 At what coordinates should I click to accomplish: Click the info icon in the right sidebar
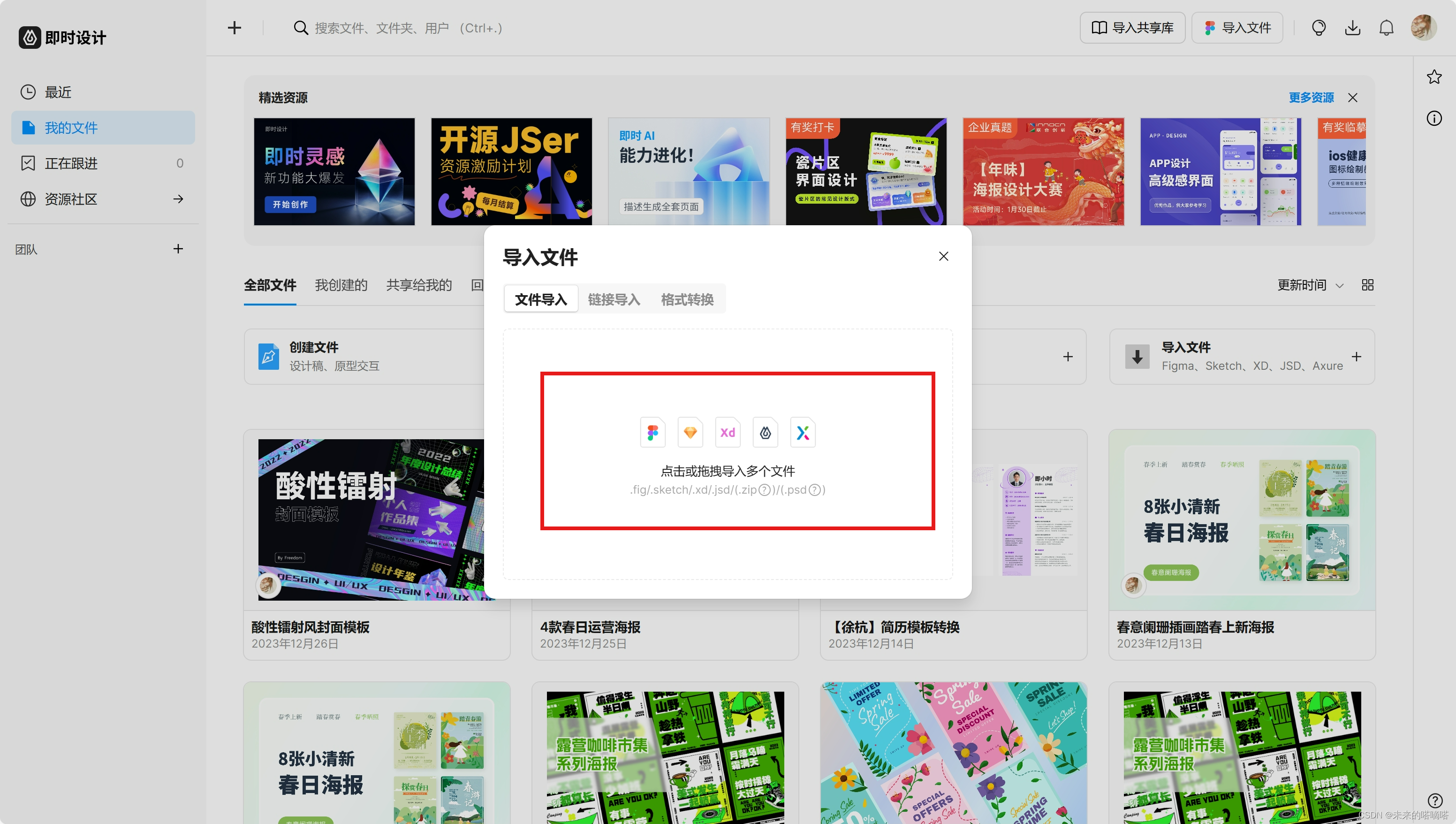(1434, 118)
